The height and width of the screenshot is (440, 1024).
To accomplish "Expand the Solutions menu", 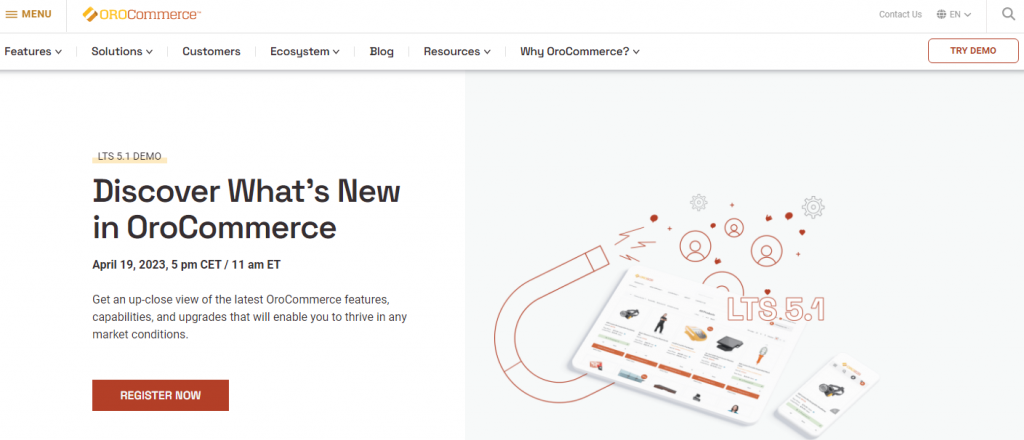I will [x=122, y=52].
